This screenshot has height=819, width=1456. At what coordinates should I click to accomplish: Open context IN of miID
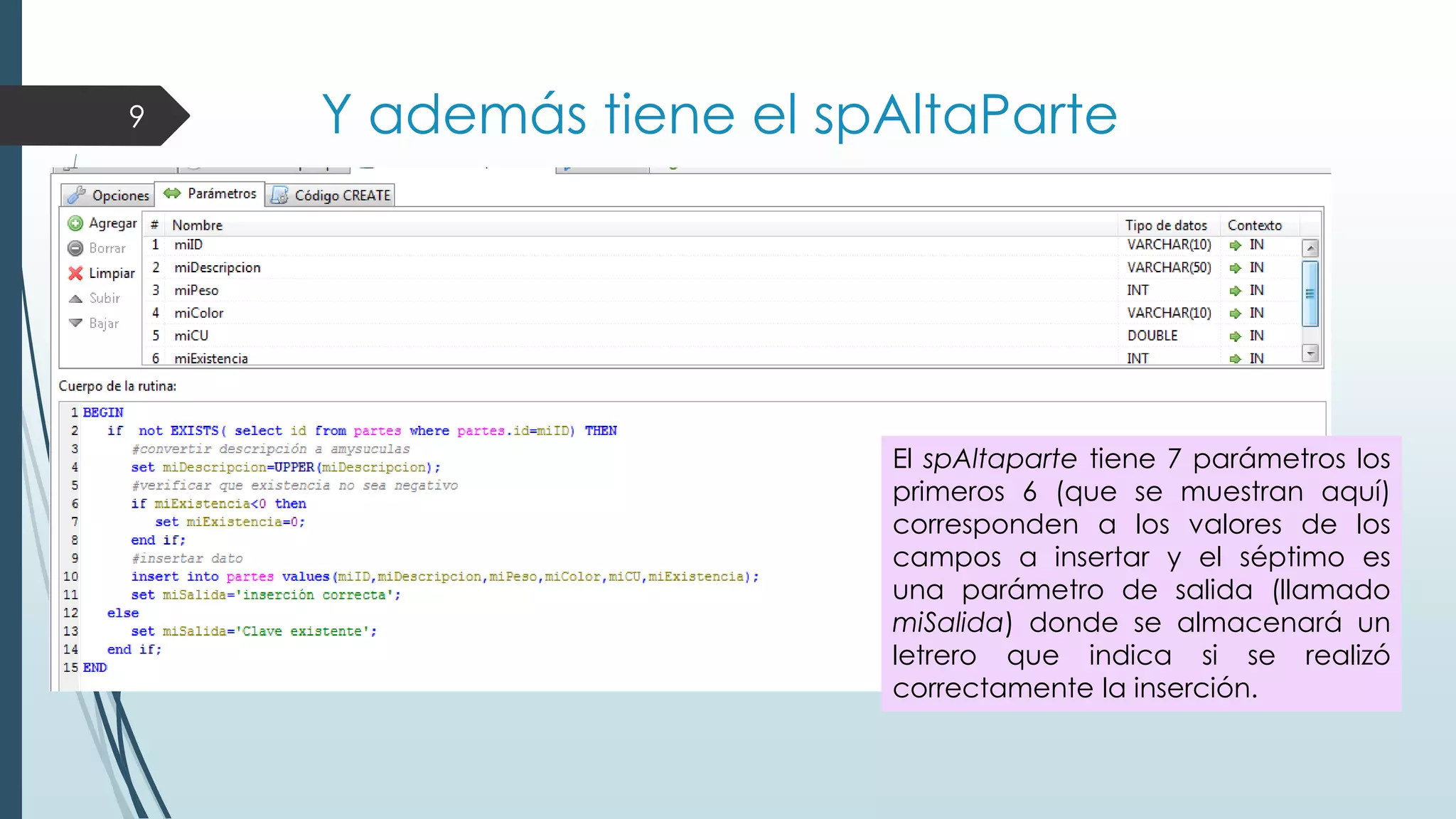(x=1257, y=245)
